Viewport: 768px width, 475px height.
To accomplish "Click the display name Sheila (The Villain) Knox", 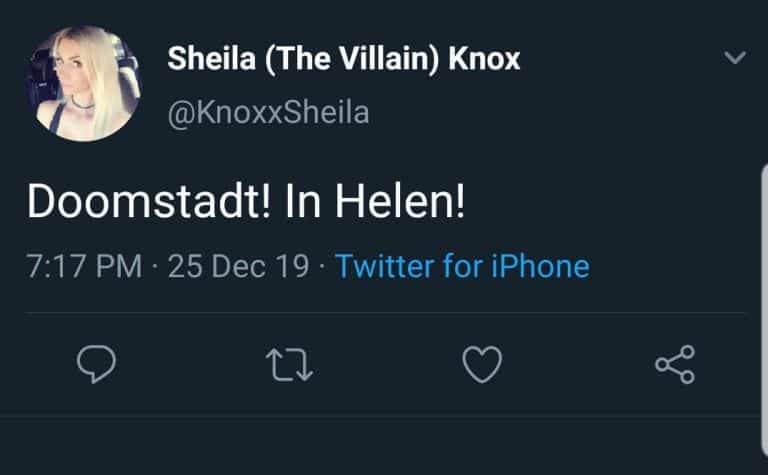I will [x=343, y=59].
